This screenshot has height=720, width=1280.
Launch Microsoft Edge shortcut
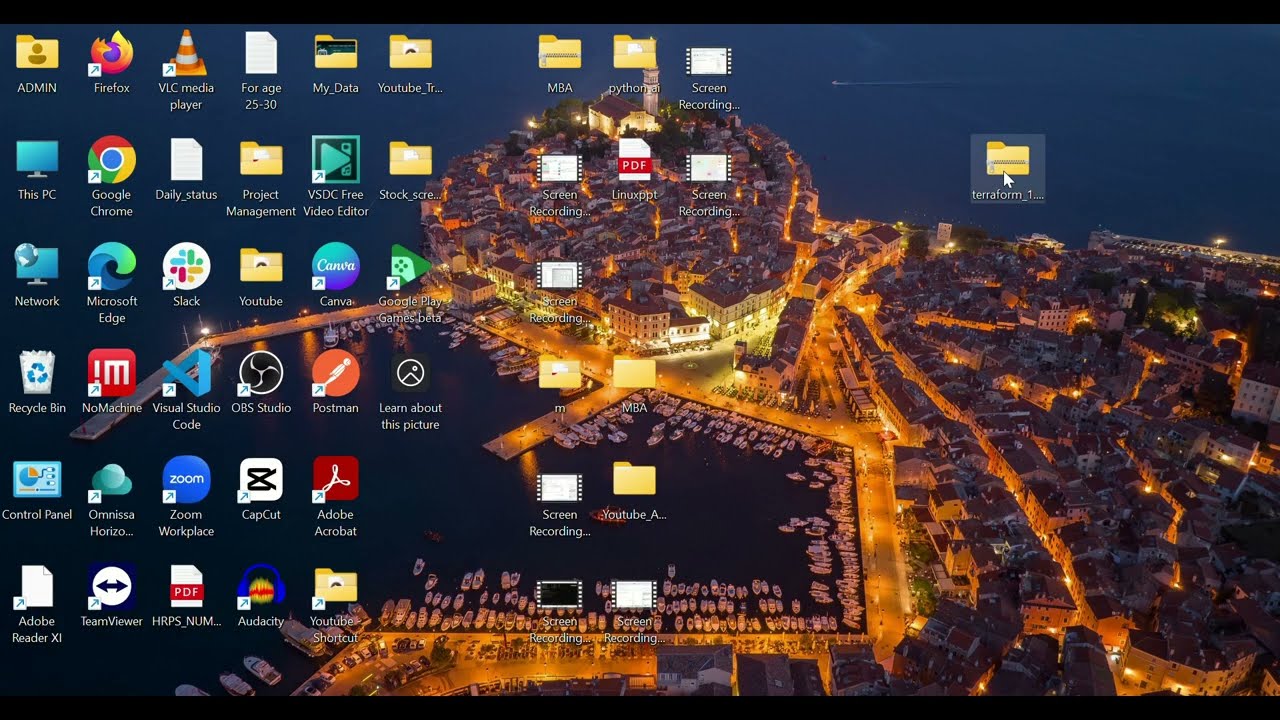111,284
